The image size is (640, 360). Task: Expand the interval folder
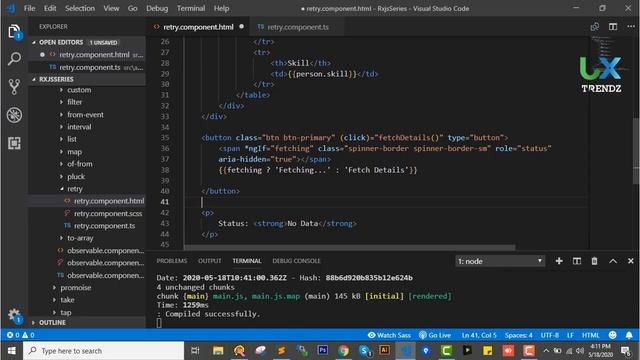[79, 127]
